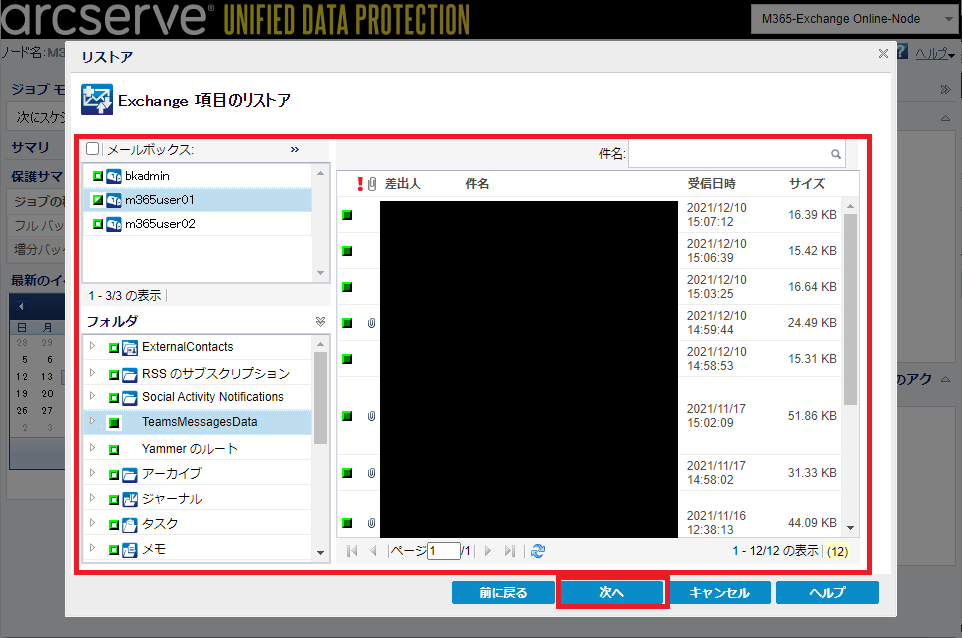Click the (12) selected count indicator
The image size is (962, 638).
point(837,552)
